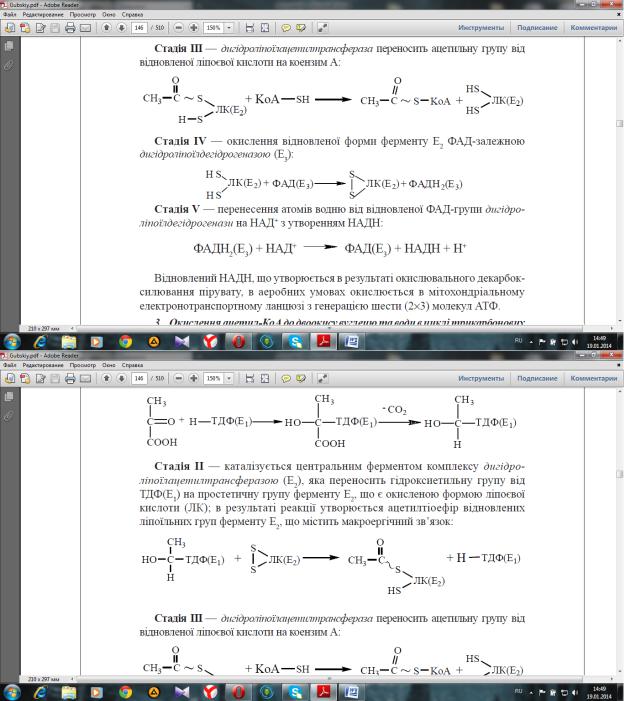Viewport: 624px width, 701px height.
Task: Switch lower window to read mode
Action: pyautogui.click(x=322, y=379)
